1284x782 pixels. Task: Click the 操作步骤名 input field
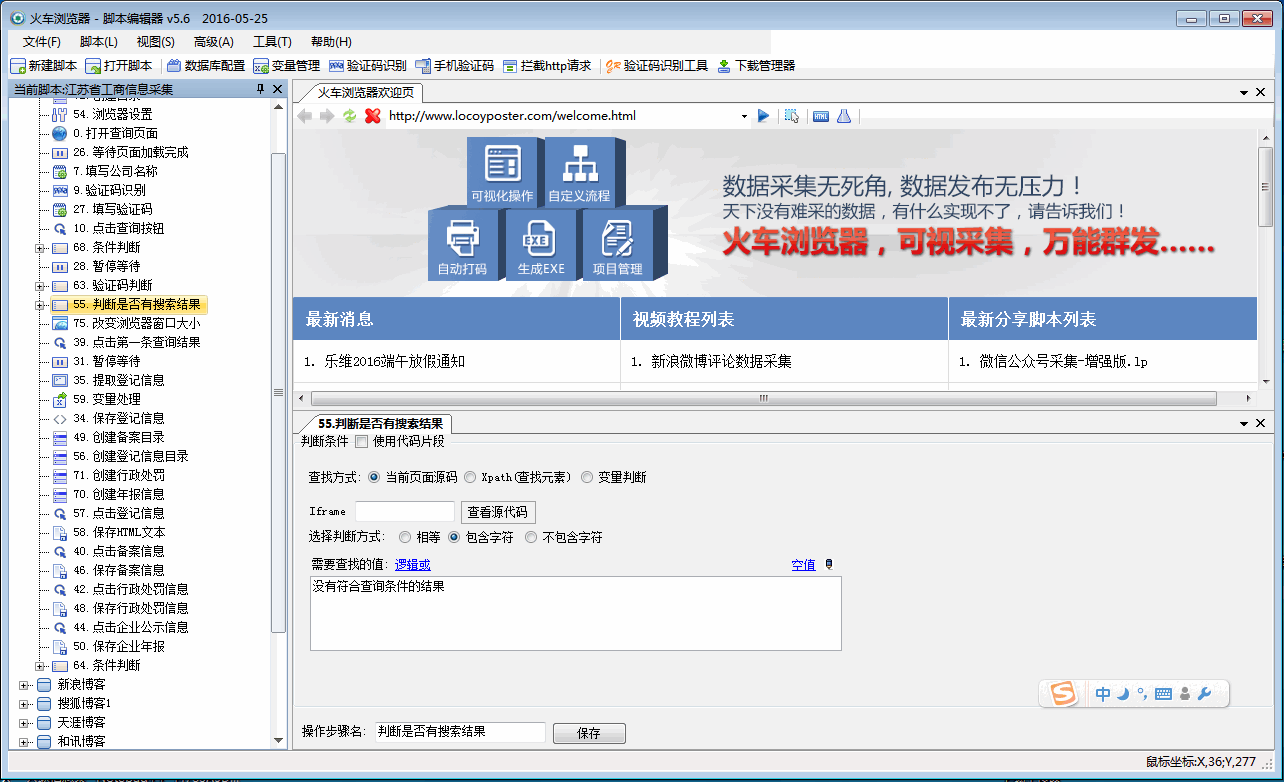pyautogui.click(x=461, y=732)
